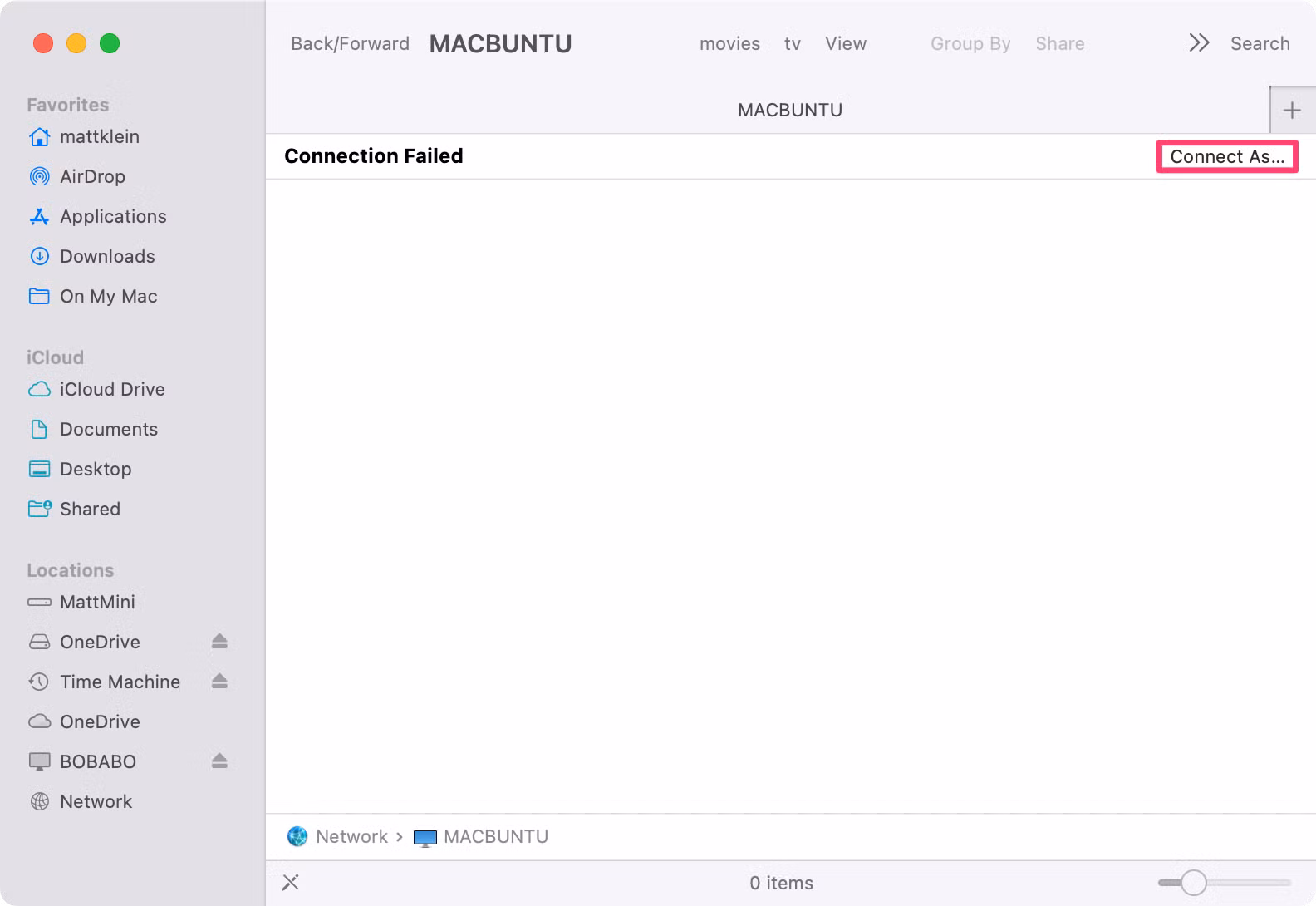Open iCloud Drive in the sidebar

pyautogui.click(x=111, y=389)
